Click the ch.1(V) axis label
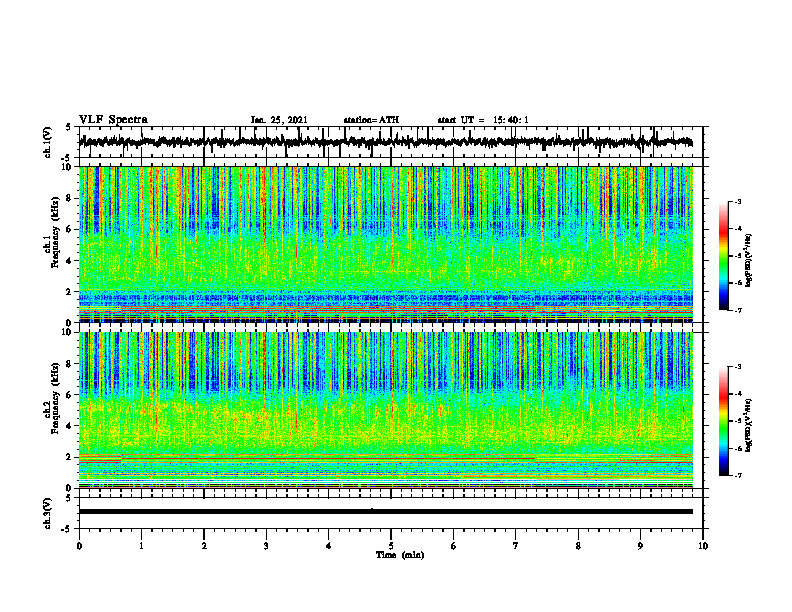 click(48, 142)
